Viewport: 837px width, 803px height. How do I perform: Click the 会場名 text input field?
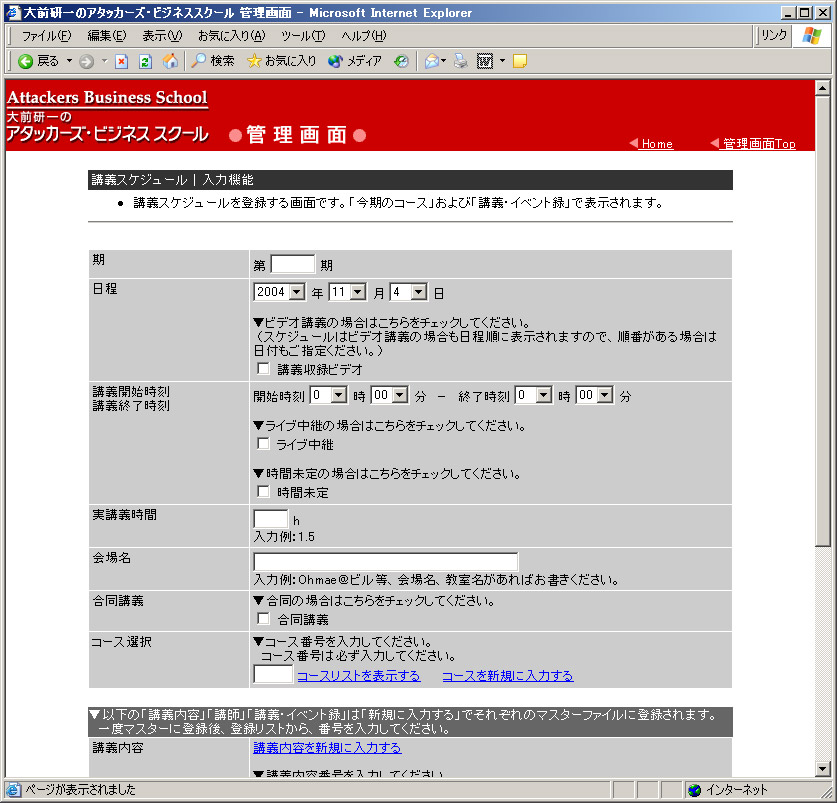(385, 562)
